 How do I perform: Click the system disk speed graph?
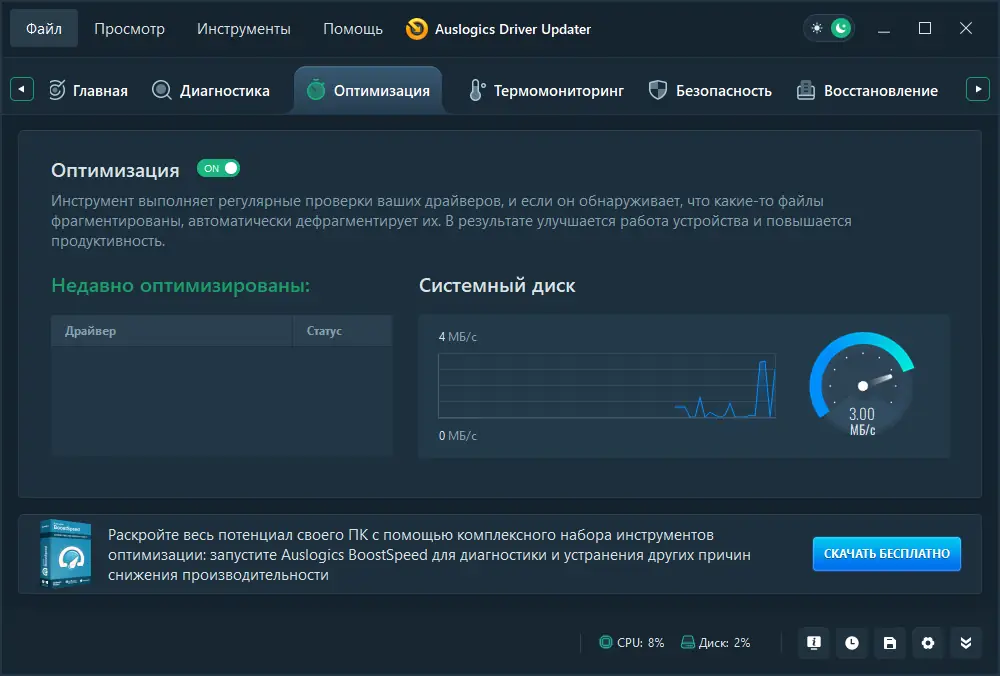click(x=607, y=386)
